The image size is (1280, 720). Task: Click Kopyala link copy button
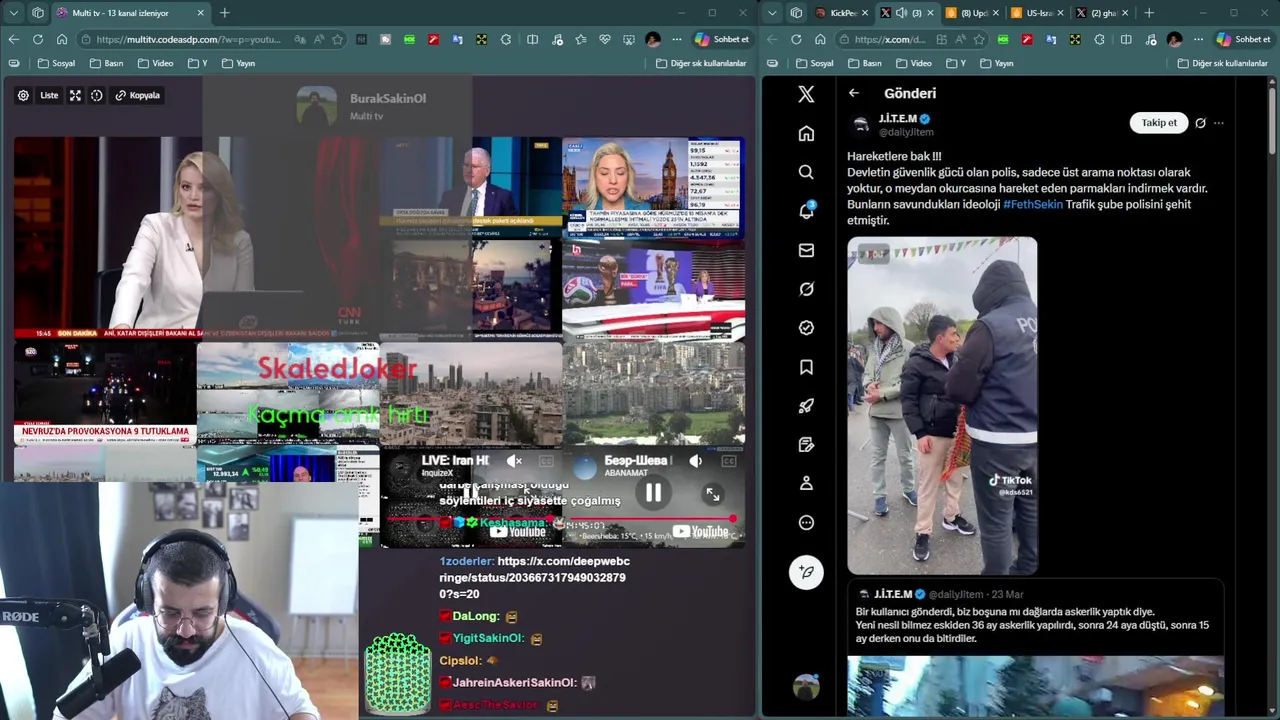(x=137, y=95)
